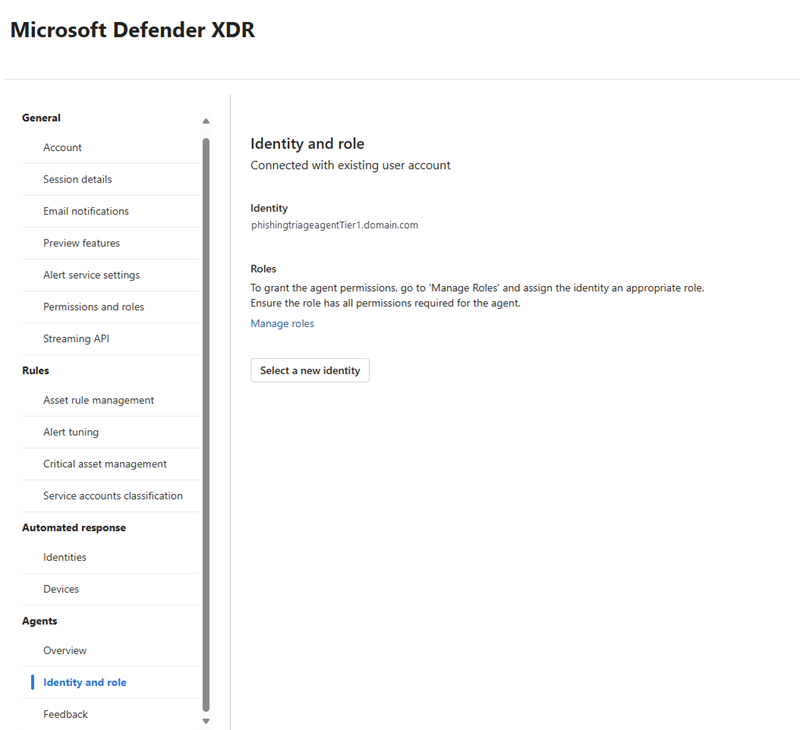Click the Identity label above the address

click(x=269, y=208)
